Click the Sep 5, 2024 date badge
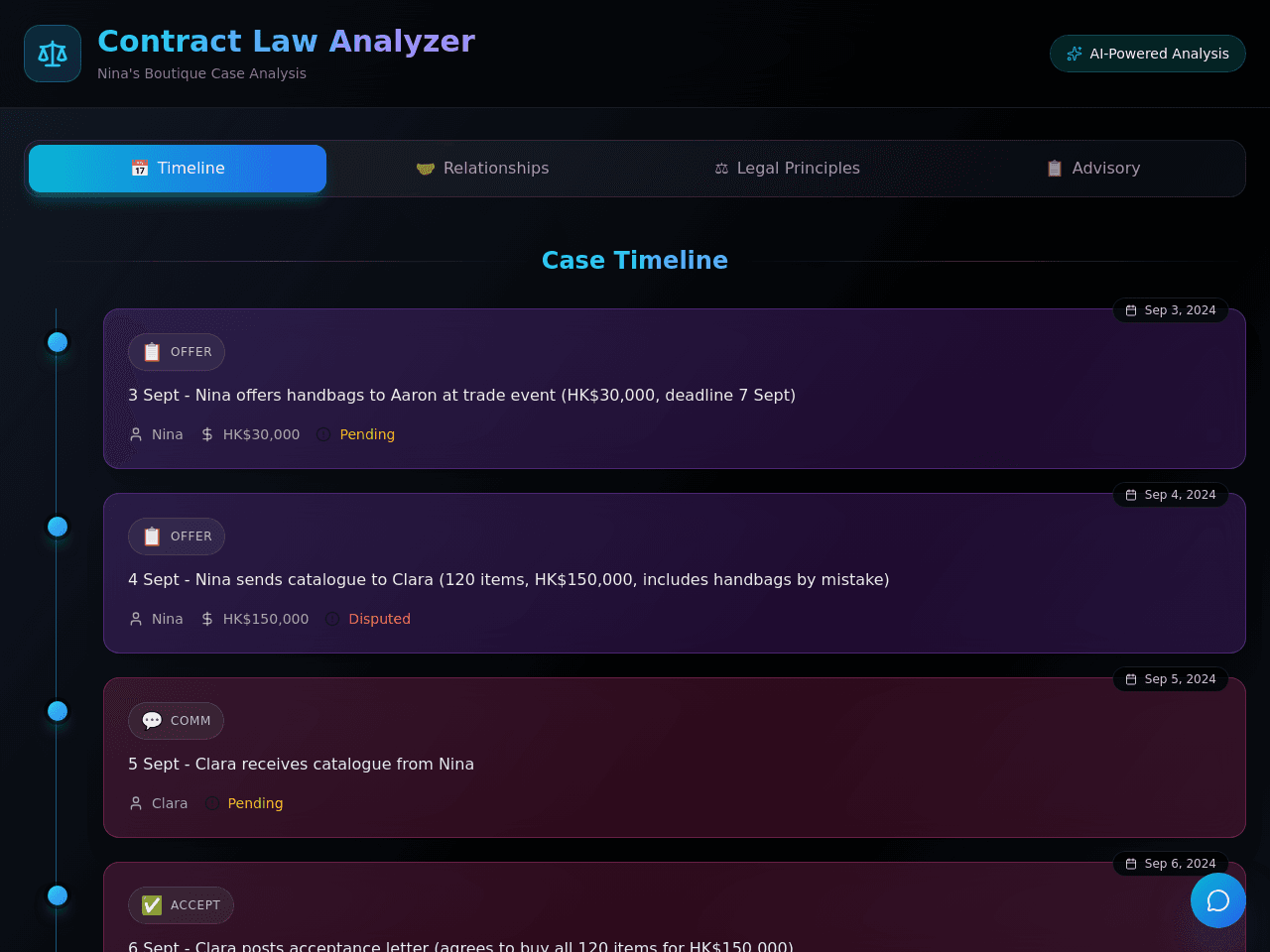 1171,679
